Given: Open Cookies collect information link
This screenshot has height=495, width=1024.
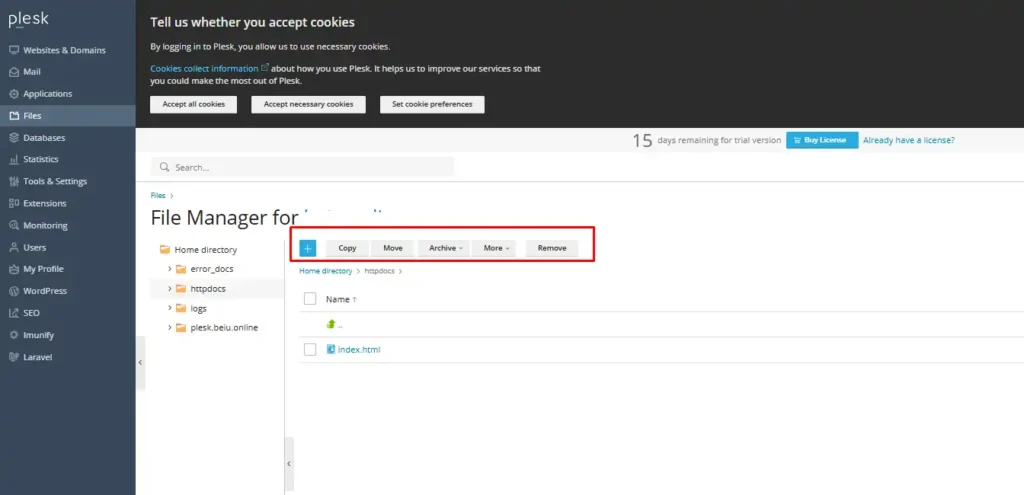Looking at the screenshot, I should (204, 68).
